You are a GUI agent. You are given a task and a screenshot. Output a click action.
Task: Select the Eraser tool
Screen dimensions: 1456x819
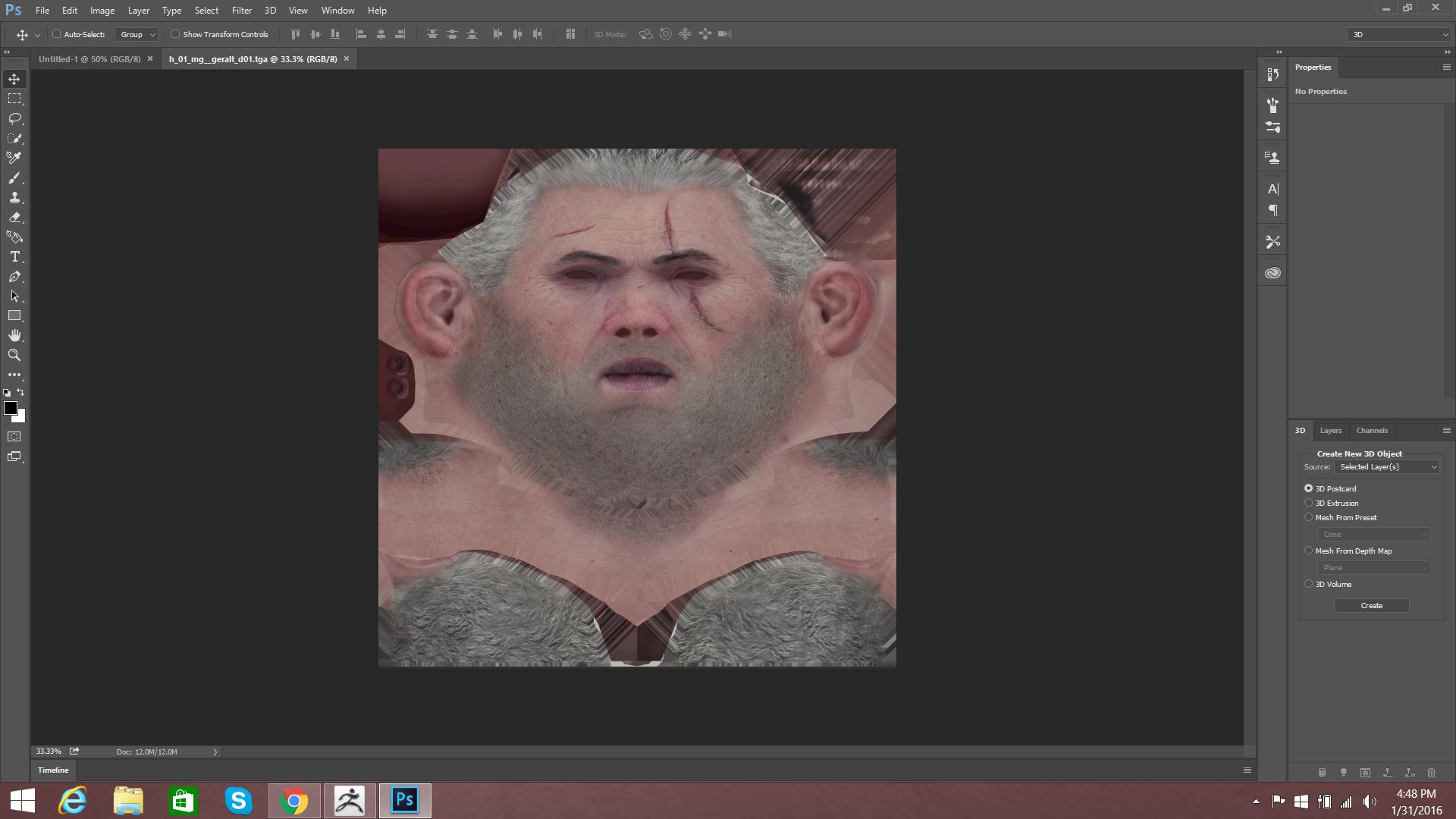14,217
